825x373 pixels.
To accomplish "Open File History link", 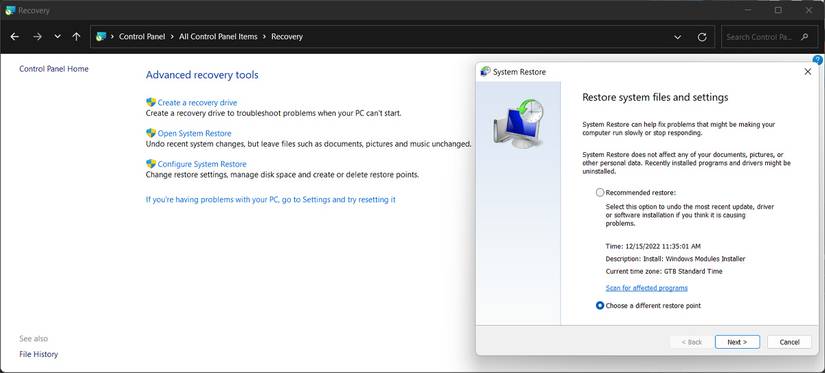I will [38, 354].
